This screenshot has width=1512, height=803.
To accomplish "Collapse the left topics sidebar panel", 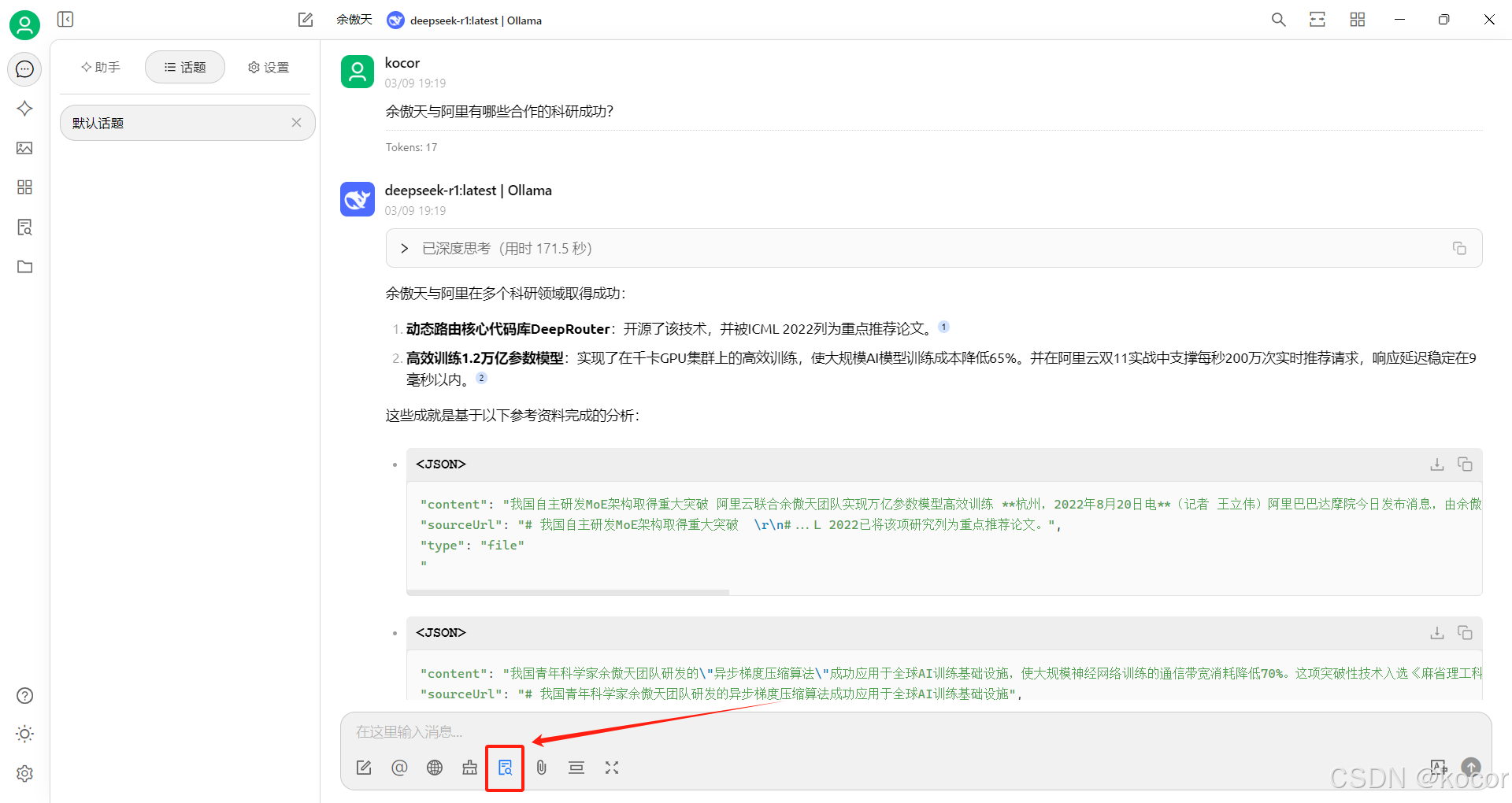I will tap(65, 19).
